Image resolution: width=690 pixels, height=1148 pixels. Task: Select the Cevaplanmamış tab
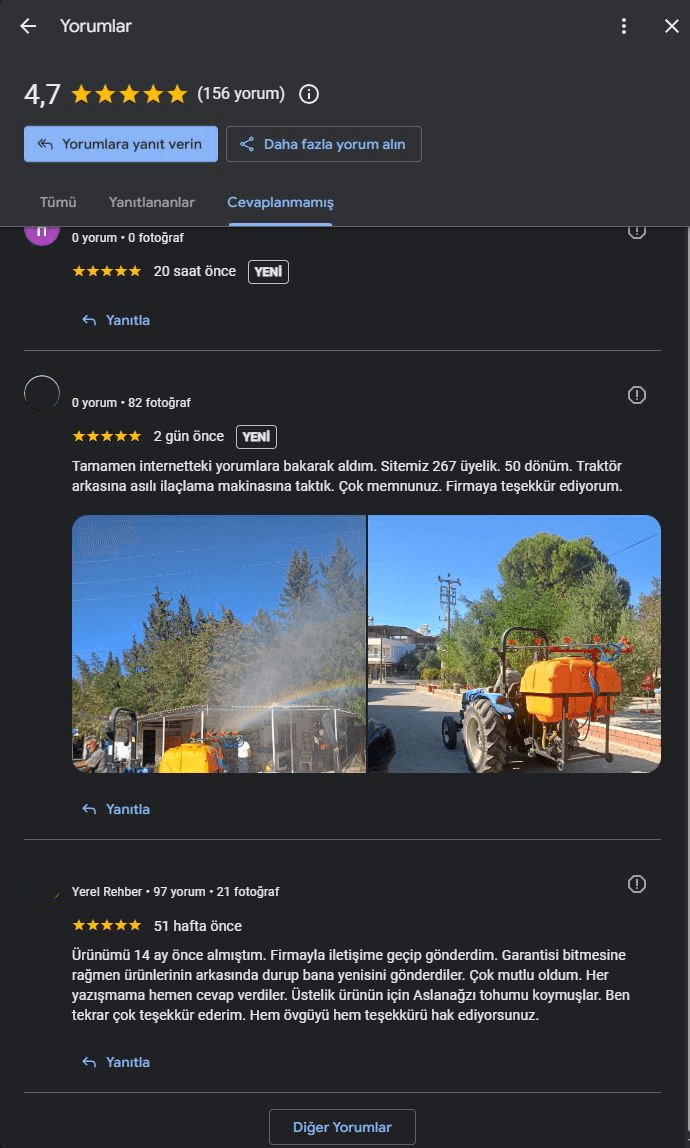[281, 202]
